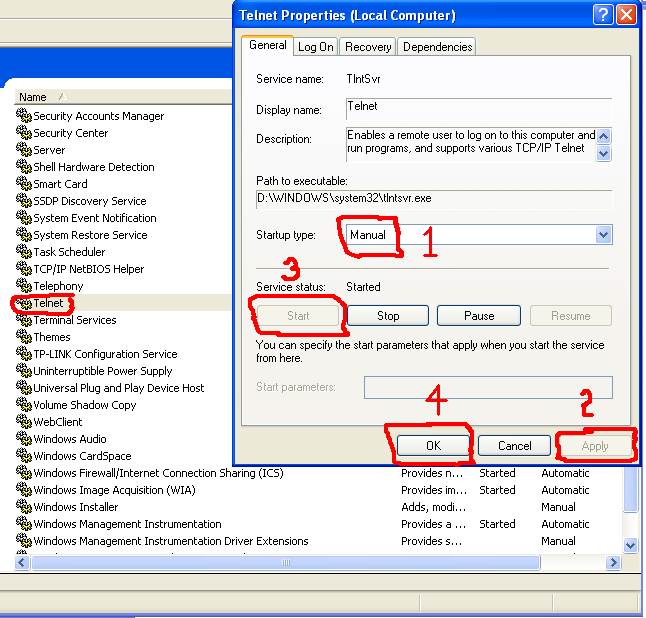Switch to the Log On tab
The image size is (646, 618).
pos(316,47)
